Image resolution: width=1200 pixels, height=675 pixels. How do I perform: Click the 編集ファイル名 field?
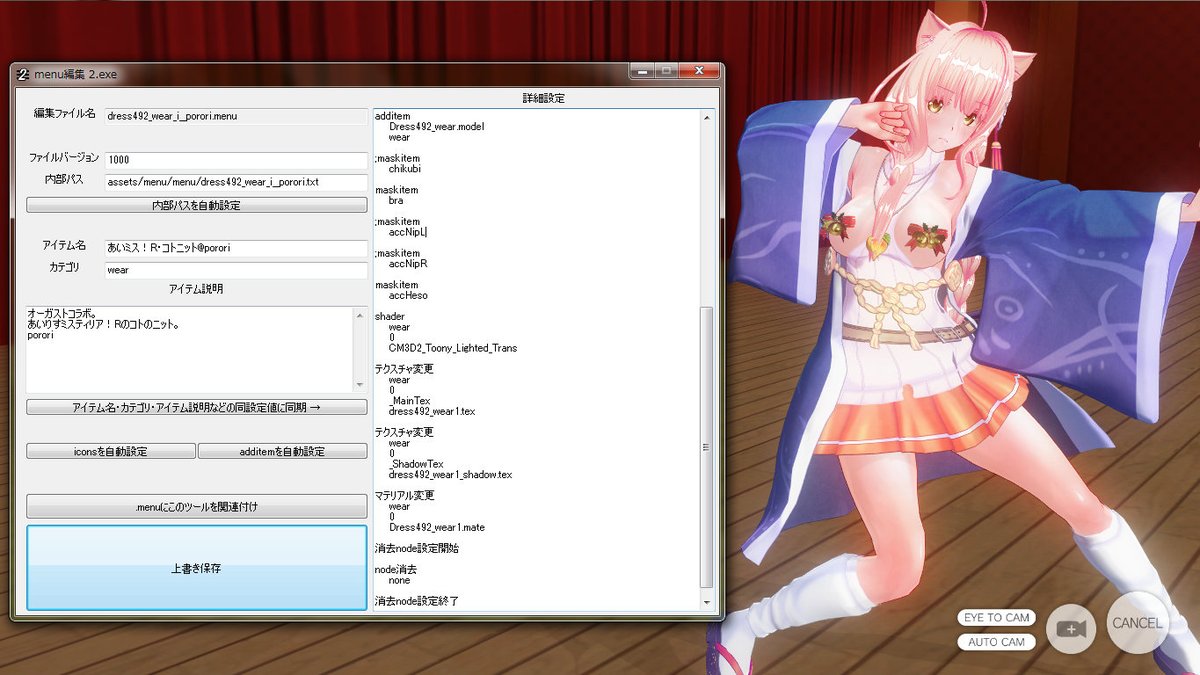tap(237, 116)
